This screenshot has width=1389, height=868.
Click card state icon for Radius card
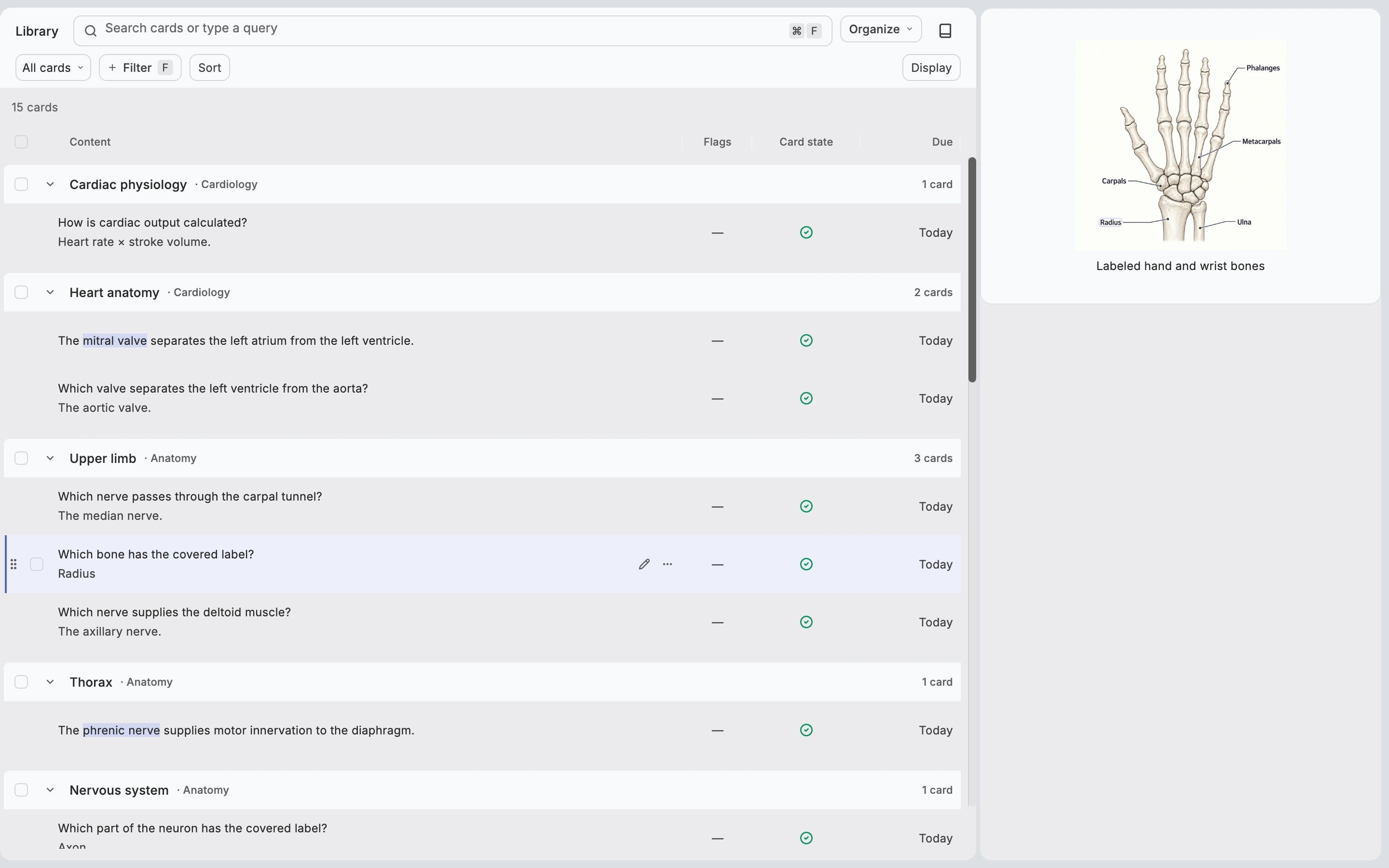(806, 564)
